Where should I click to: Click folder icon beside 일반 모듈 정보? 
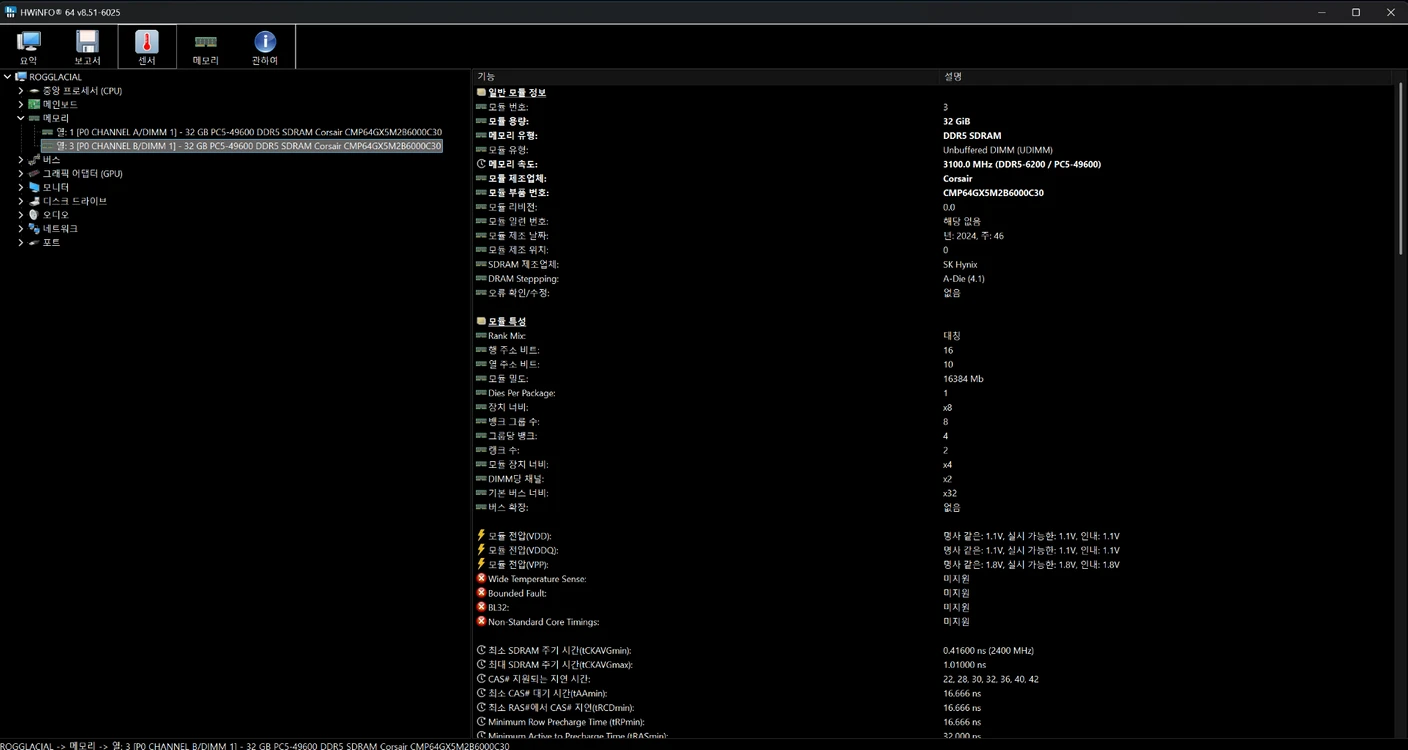(x=481, y=92)
